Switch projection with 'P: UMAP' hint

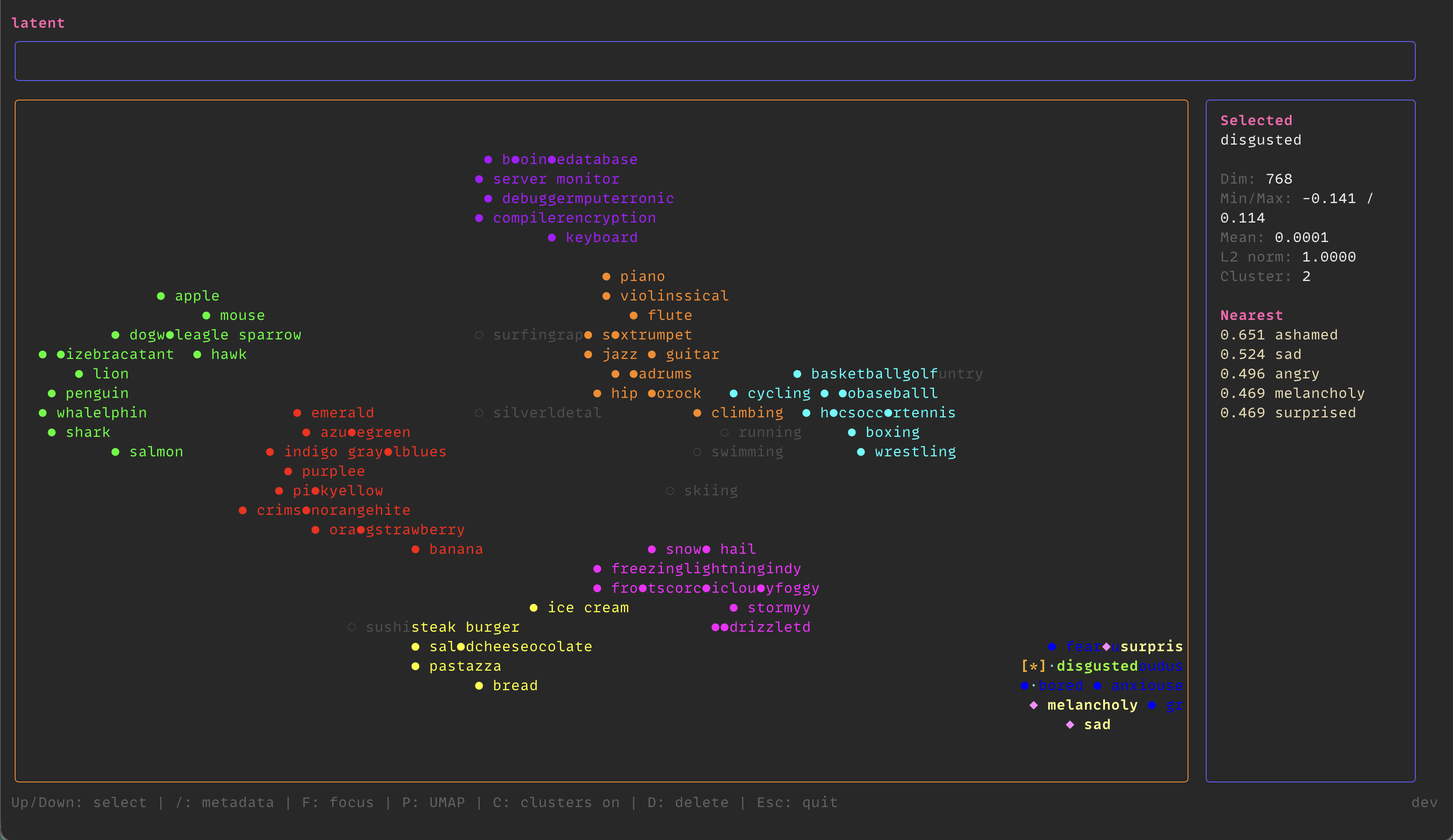coord(433,802)
